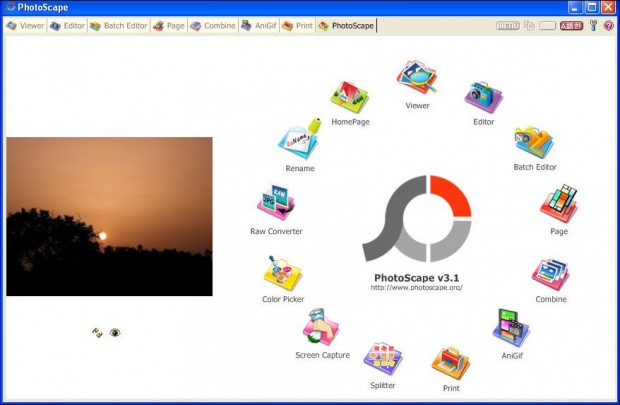The width and height of the screenshot is (620, 405).
Task: Click the tree-view icon beside MENU
Action: click(x=529, y=26)
